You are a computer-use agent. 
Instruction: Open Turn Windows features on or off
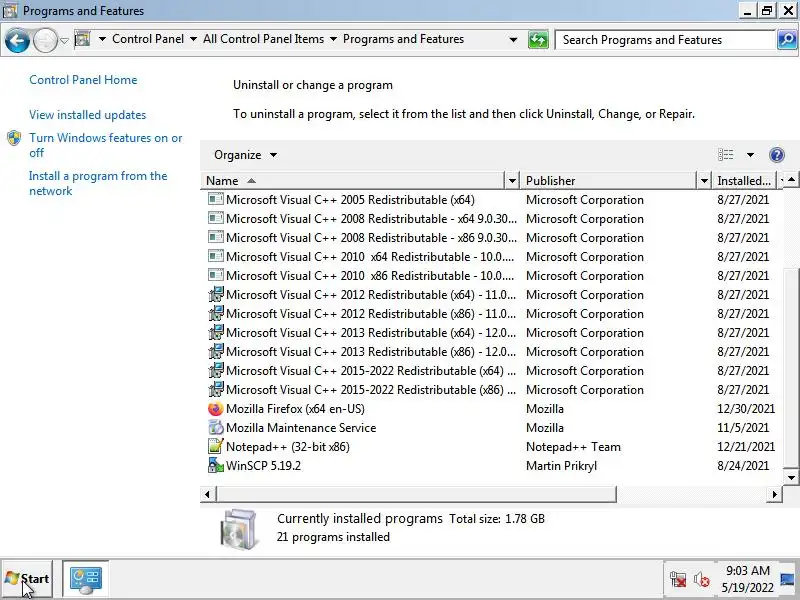106,145
